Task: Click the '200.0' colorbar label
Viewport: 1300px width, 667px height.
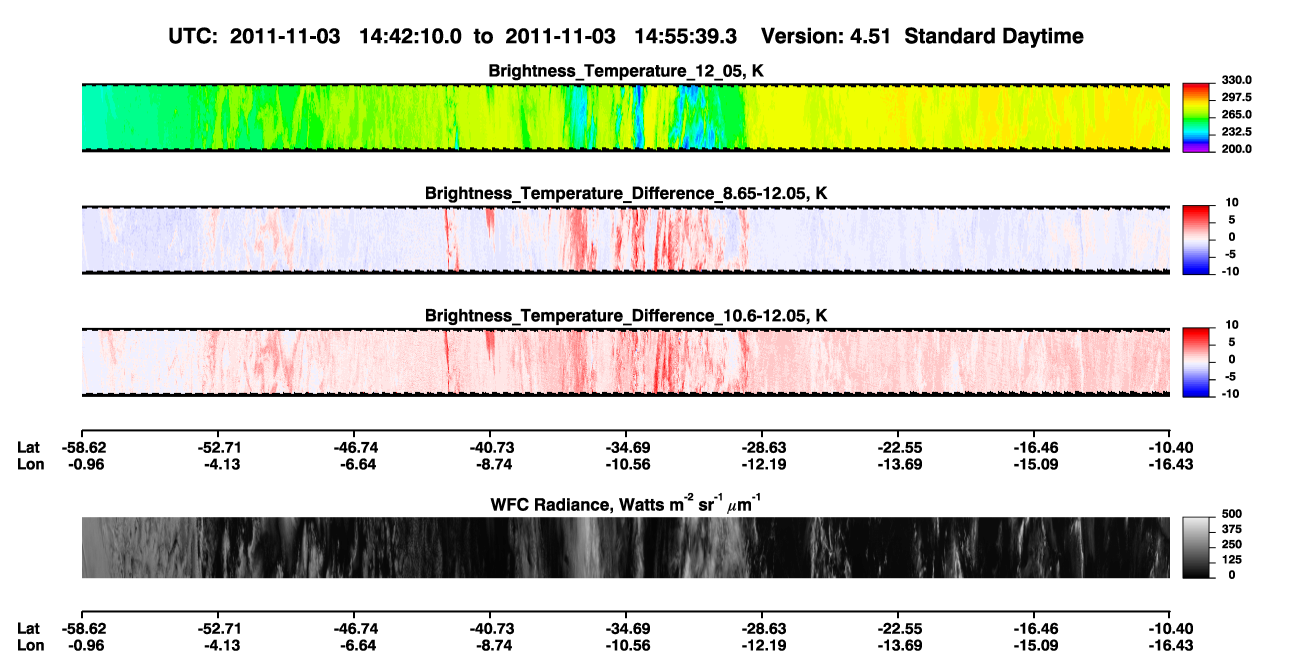Action: [x=1235, y=149]
